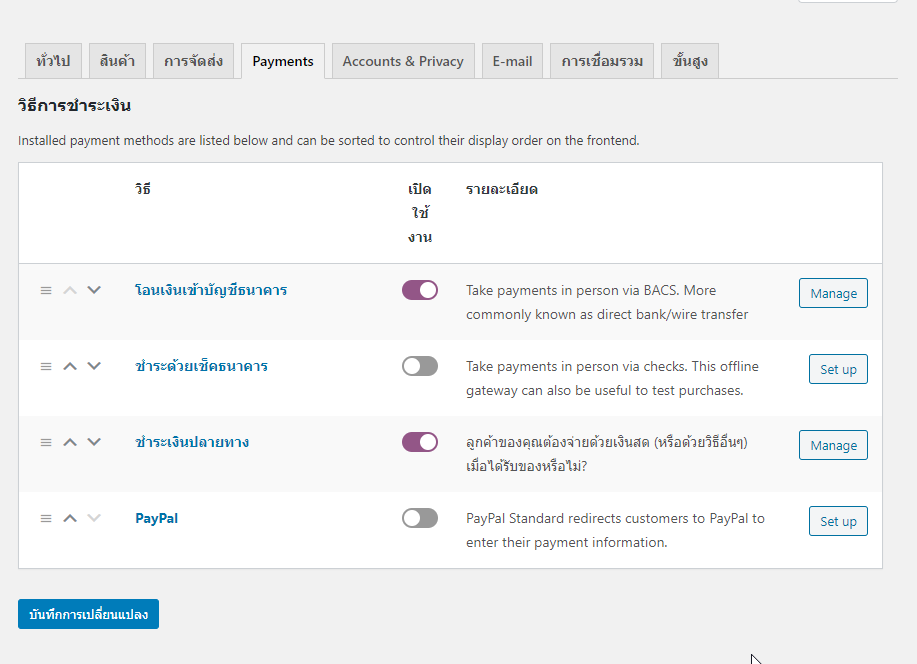Turn off the ชำระเงินปลายทาง toggle
This screenshot has width=917, height=664.
(420, 442)
